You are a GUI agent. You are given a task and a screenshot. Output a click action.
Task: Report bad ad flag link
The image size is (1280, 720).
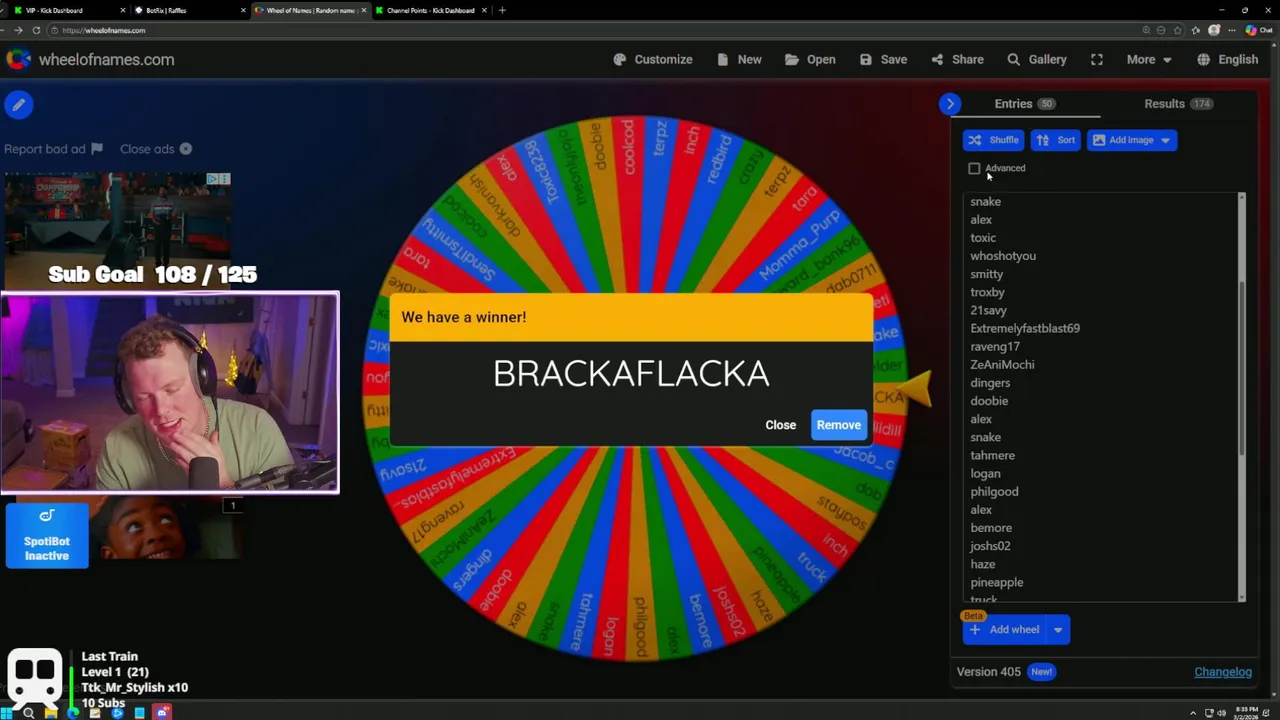coord(53,149)
